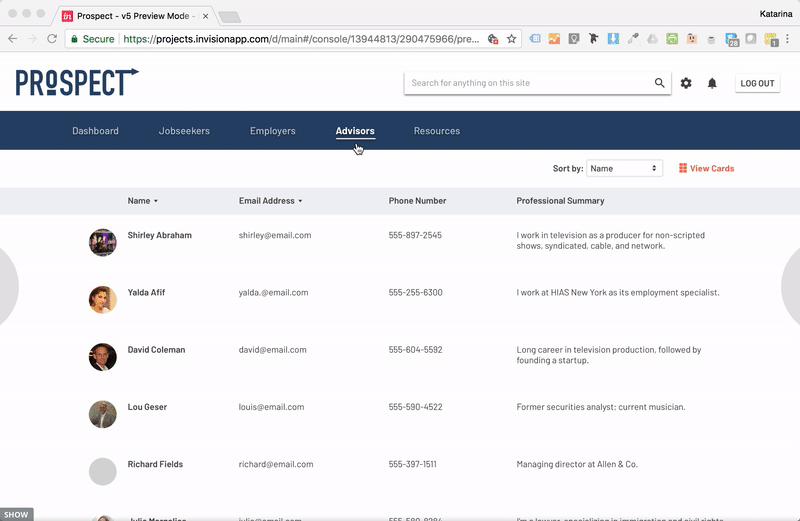The height and width of the screenshot is (521, 800).
Task: Open settings via the gear icon
Action: tap(686, 83)
